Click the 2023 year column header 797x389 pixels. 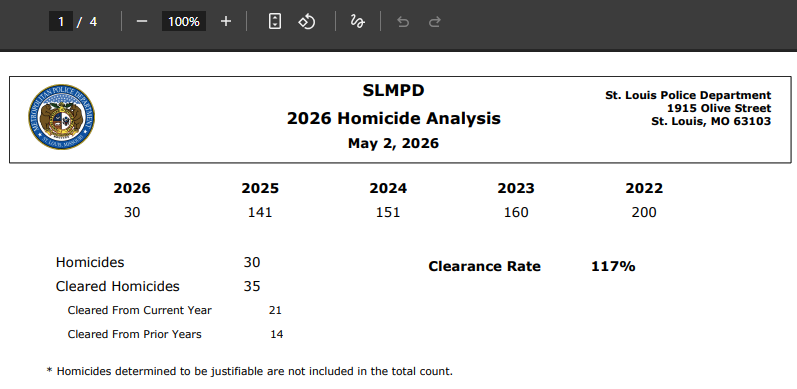point(516,188)
